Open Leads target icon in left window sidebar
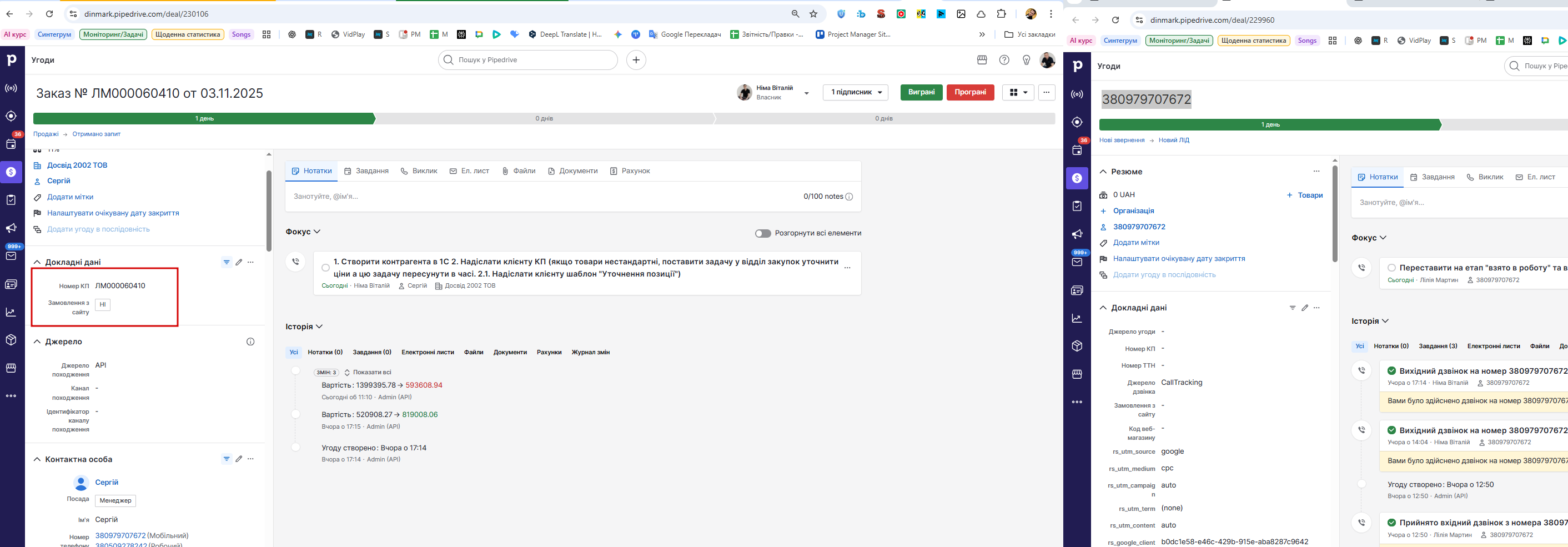This screenshot has height=547, width=1568. [11, 116]
